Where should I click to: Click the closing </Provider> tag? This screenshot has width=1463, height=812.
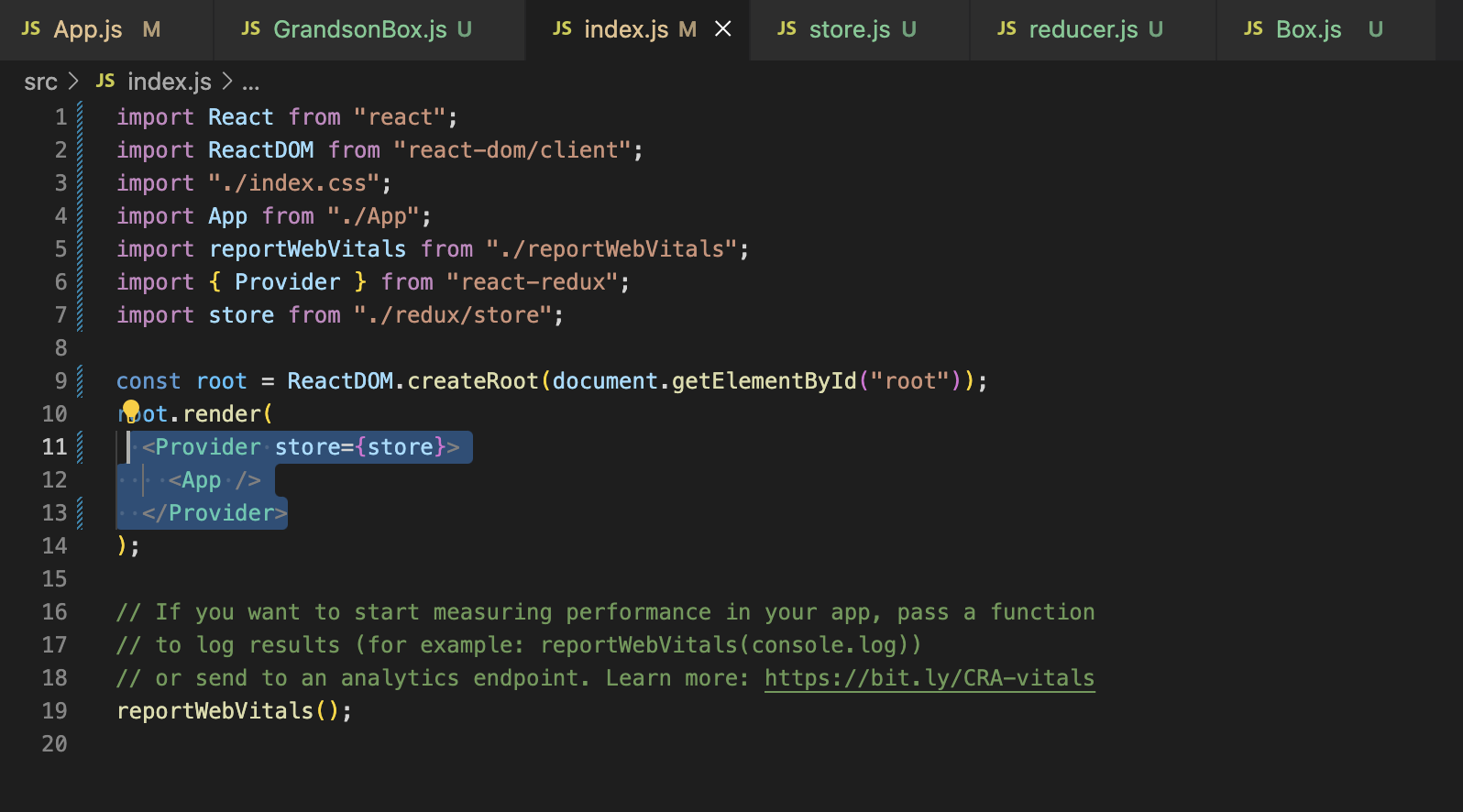pos(214,513)
